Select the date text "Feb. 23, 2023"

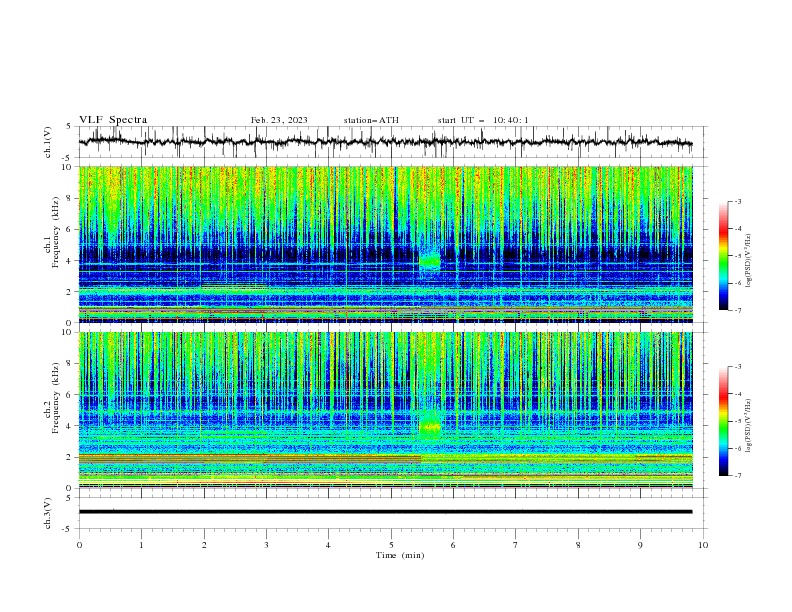click(x=279, y=120)
